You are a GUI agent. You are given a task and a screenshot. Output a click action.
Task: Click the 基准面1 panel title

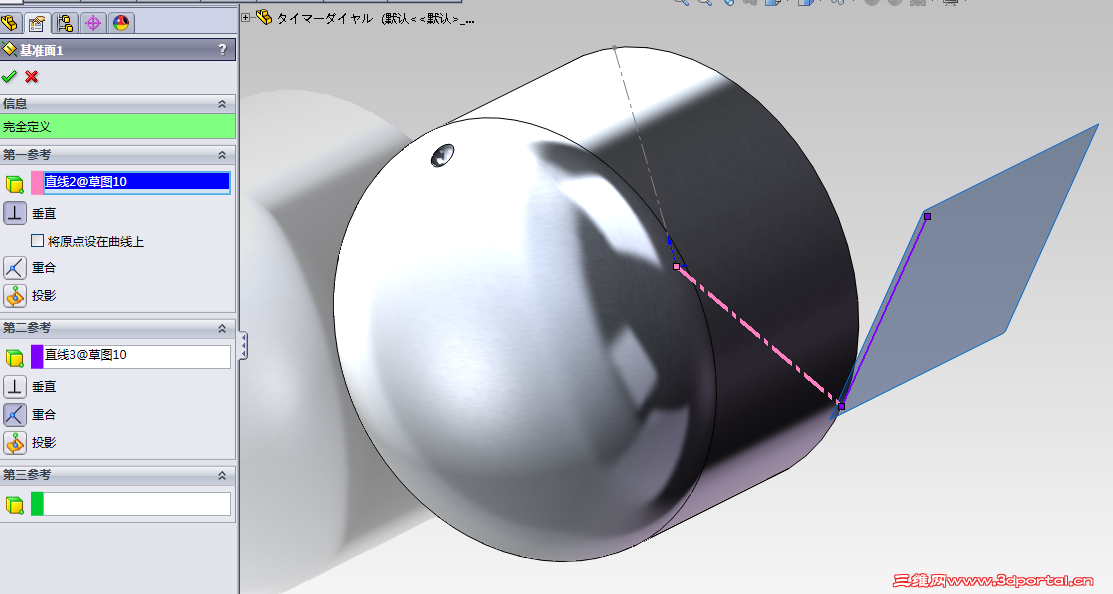42,50
